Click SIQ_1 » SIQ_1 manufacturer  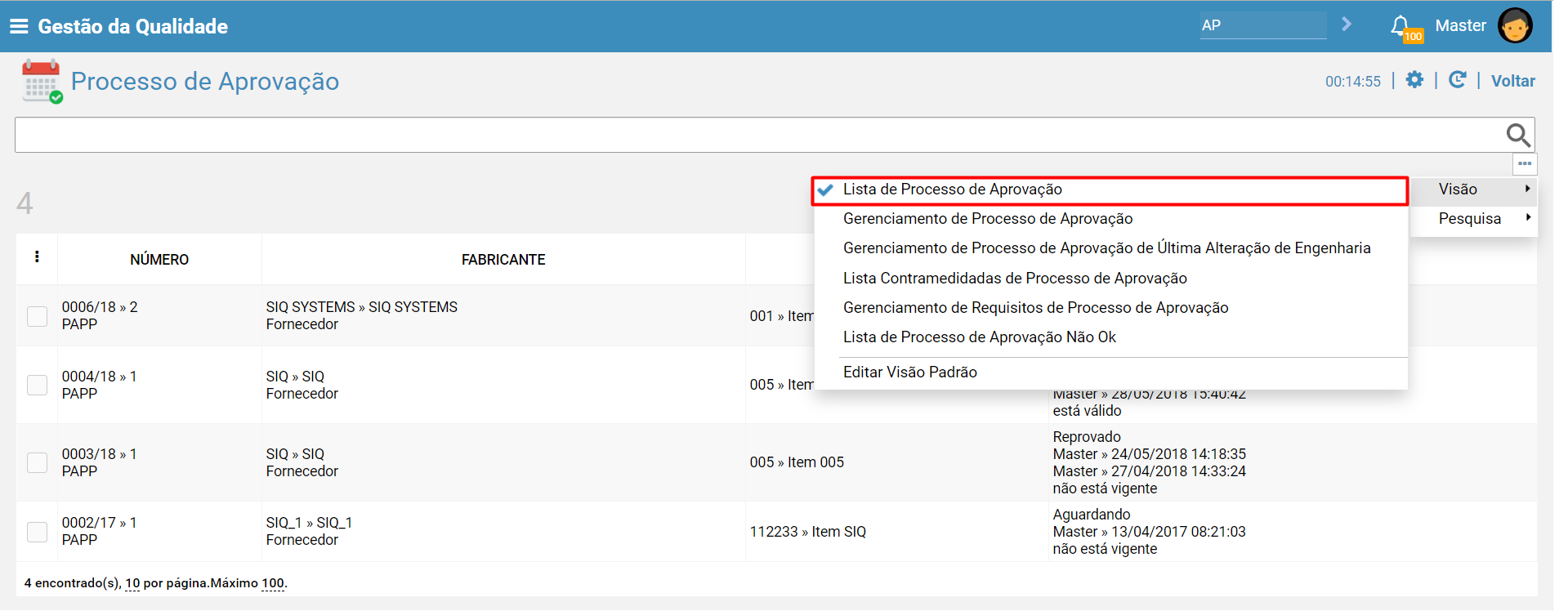[x=309, y=523]
